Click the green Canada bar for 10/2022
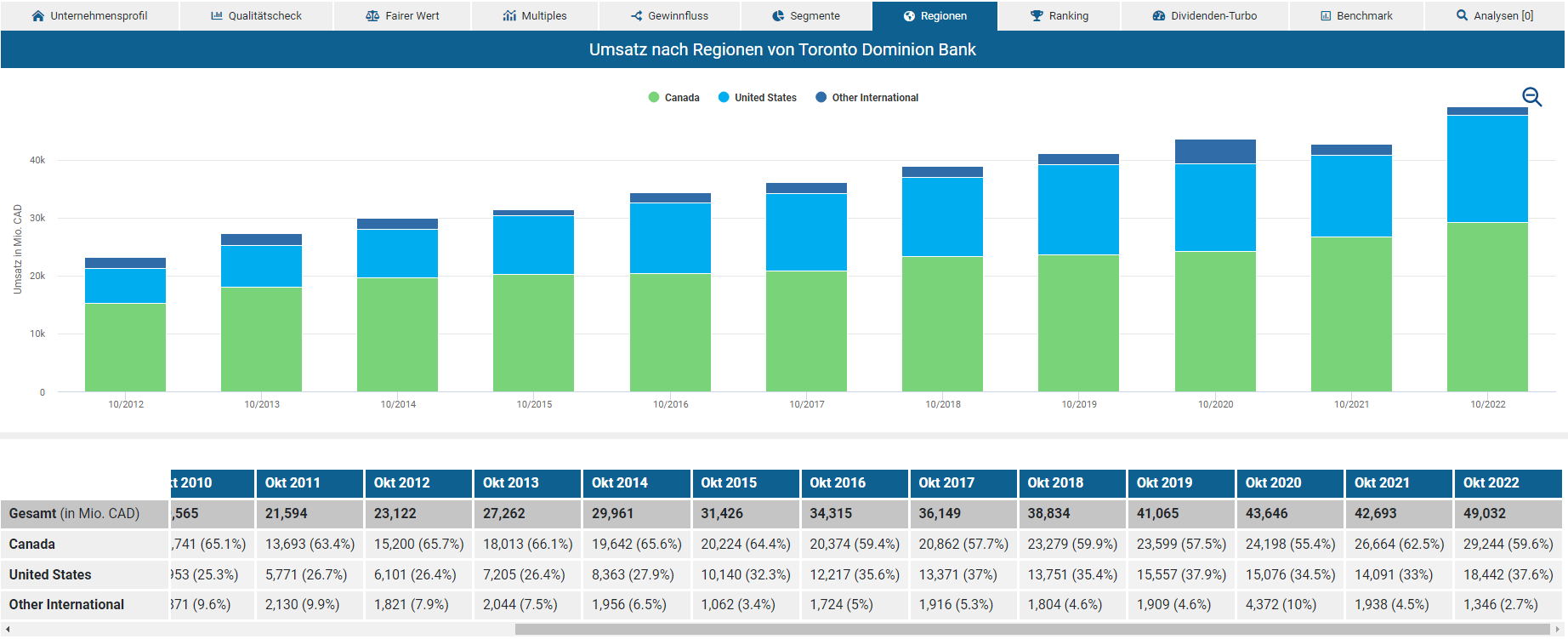The height and width of the screenshot is (639, 1568). tap(1487, 306)
